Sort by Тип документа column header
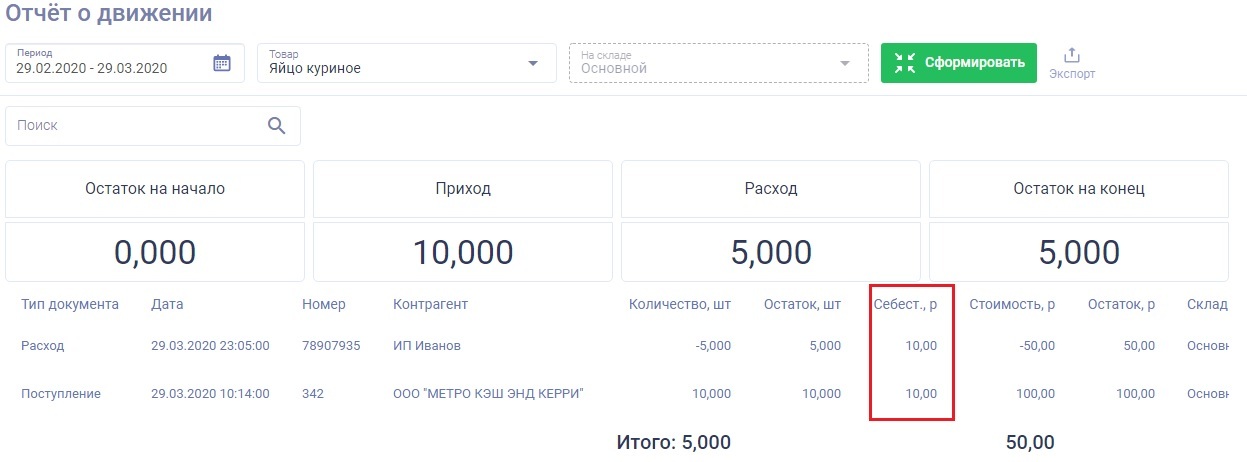The image size is (1247, 462). click(x=70, y=304)
